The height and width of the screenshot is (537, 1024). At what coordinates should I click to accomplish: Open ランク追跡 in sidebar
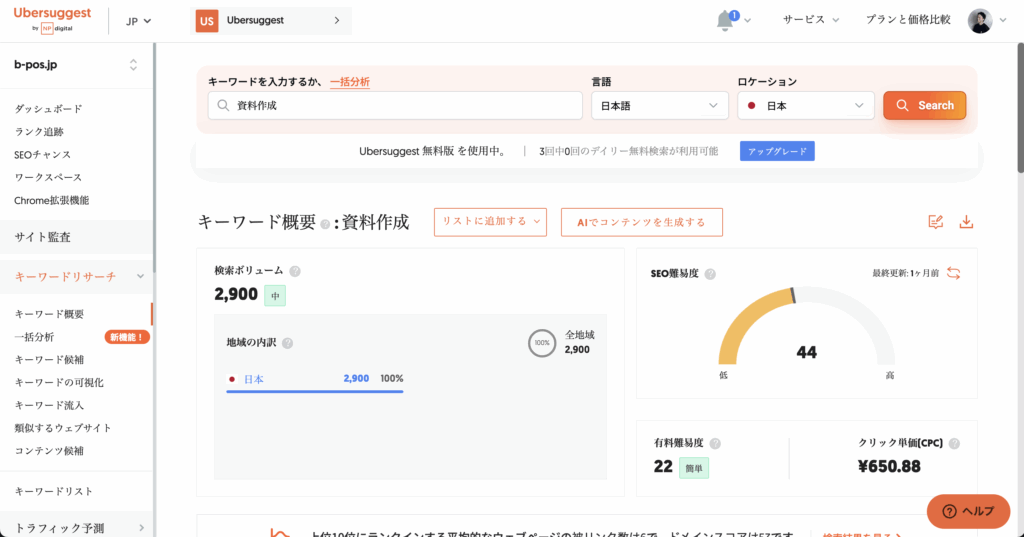click(39, 131)
